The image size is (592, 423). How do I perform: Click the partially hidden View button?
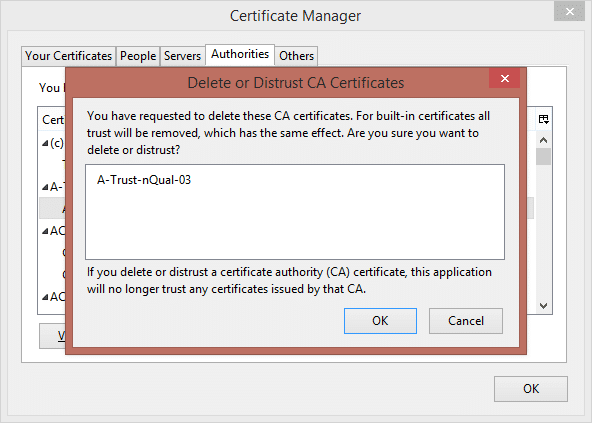(52, 336)
